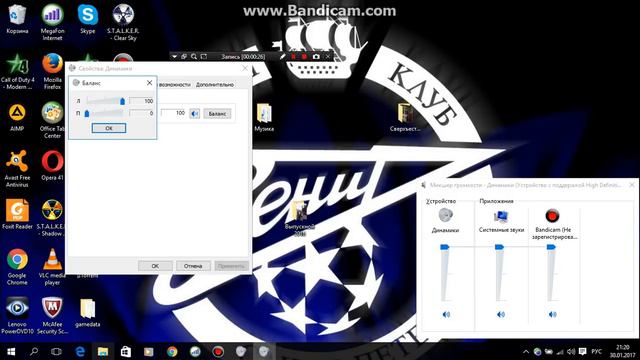Mute Bandicam in volume mixer
This screenshot has width=640, height=360.
point(552,314)
